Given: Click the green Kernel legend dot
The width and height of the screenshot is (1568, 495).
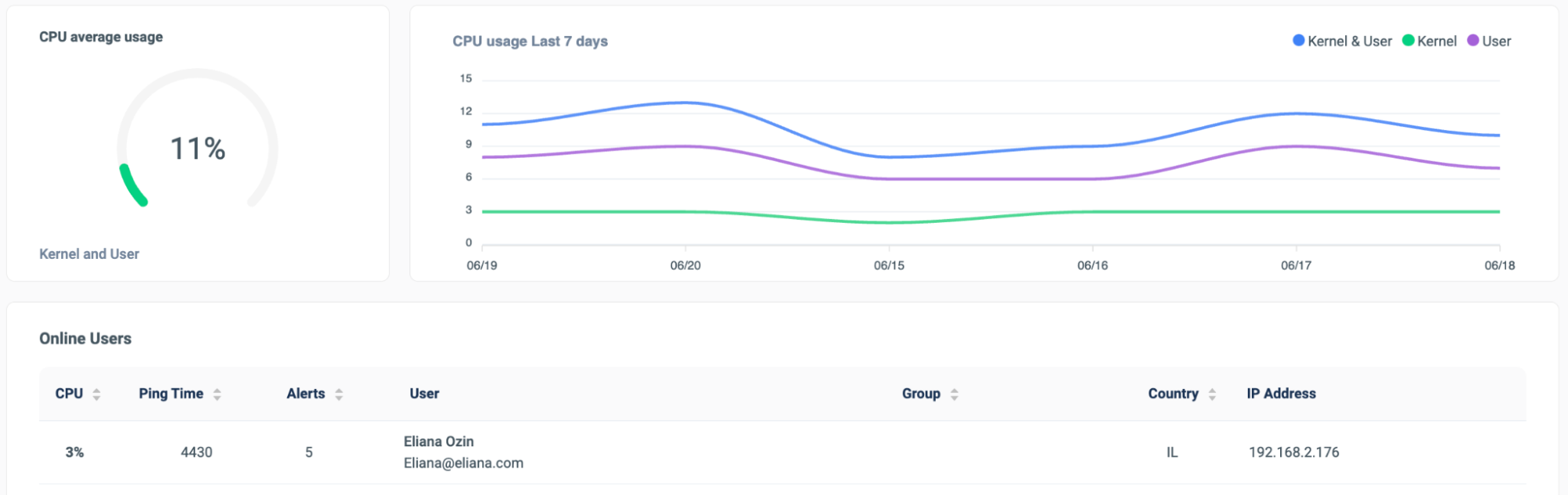Looking at the screenshot, I should (x=1408, y=40).
